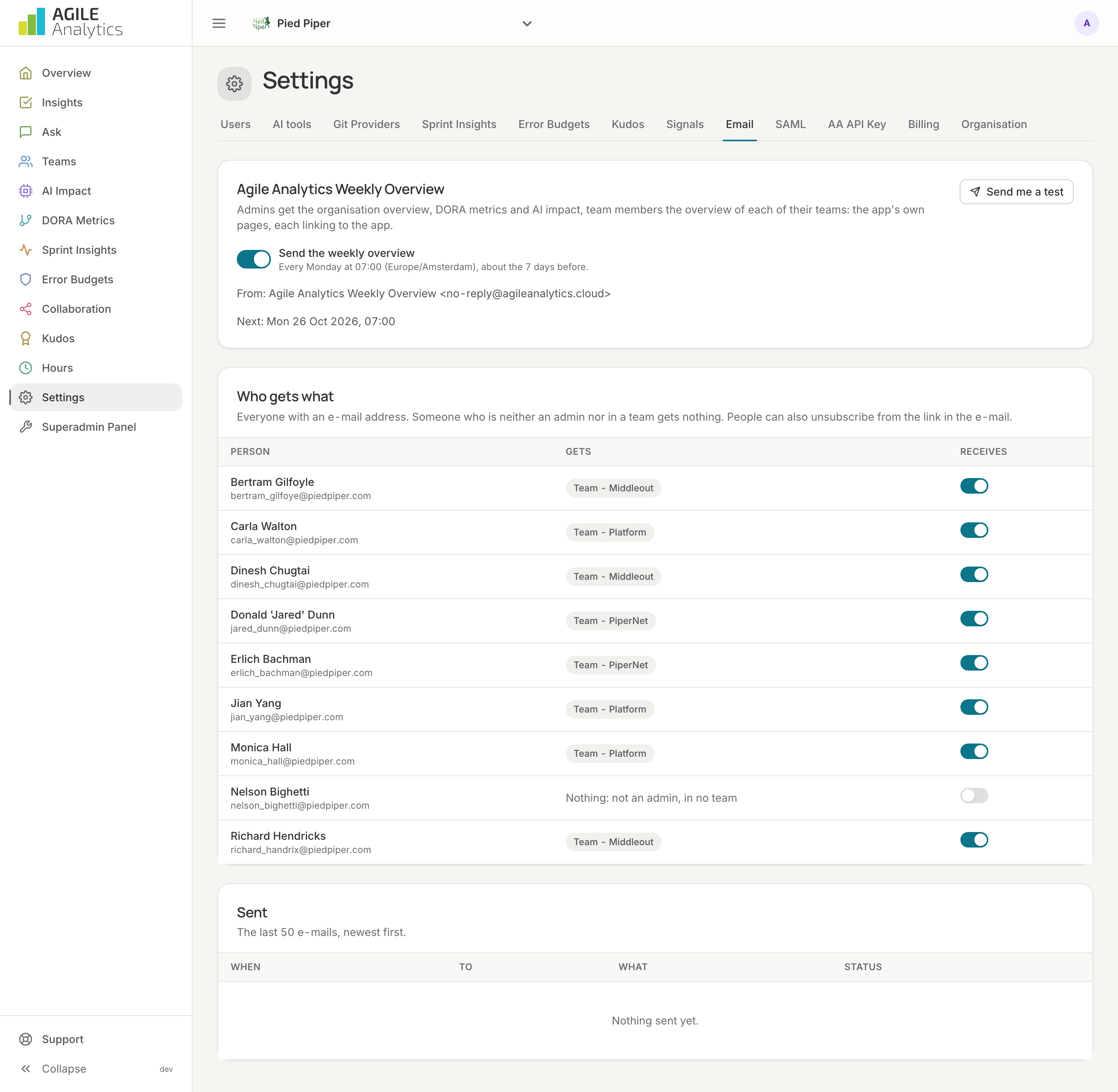Screen dimensions: 1118x1092
Task: Collapse the sidebar using the double-chevron icon
Action: coord(25,1069)
